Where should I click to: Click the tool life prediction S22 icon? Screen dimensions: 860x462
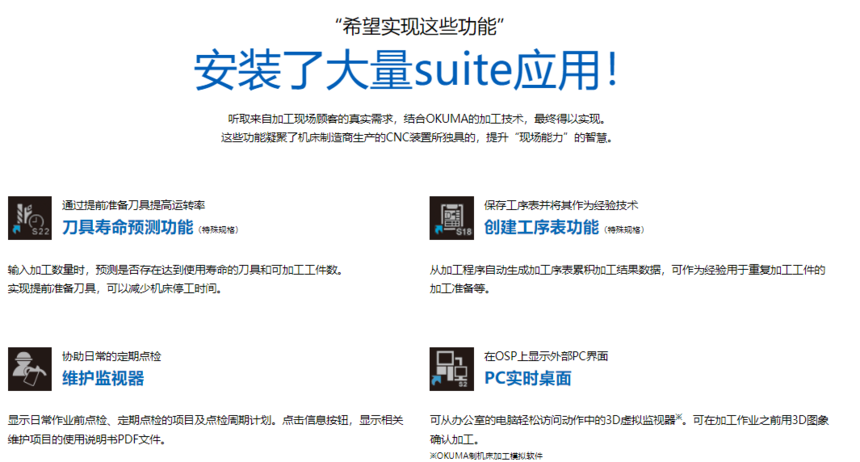click(x=30, y=218)
